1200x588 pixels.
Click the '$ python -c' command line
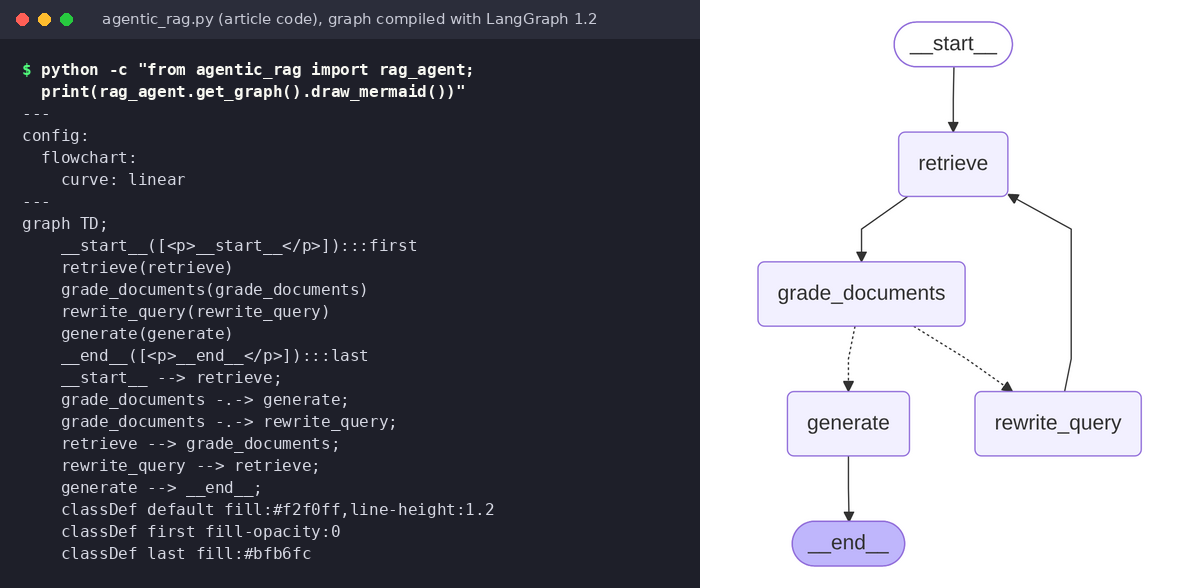pos(248,70)
